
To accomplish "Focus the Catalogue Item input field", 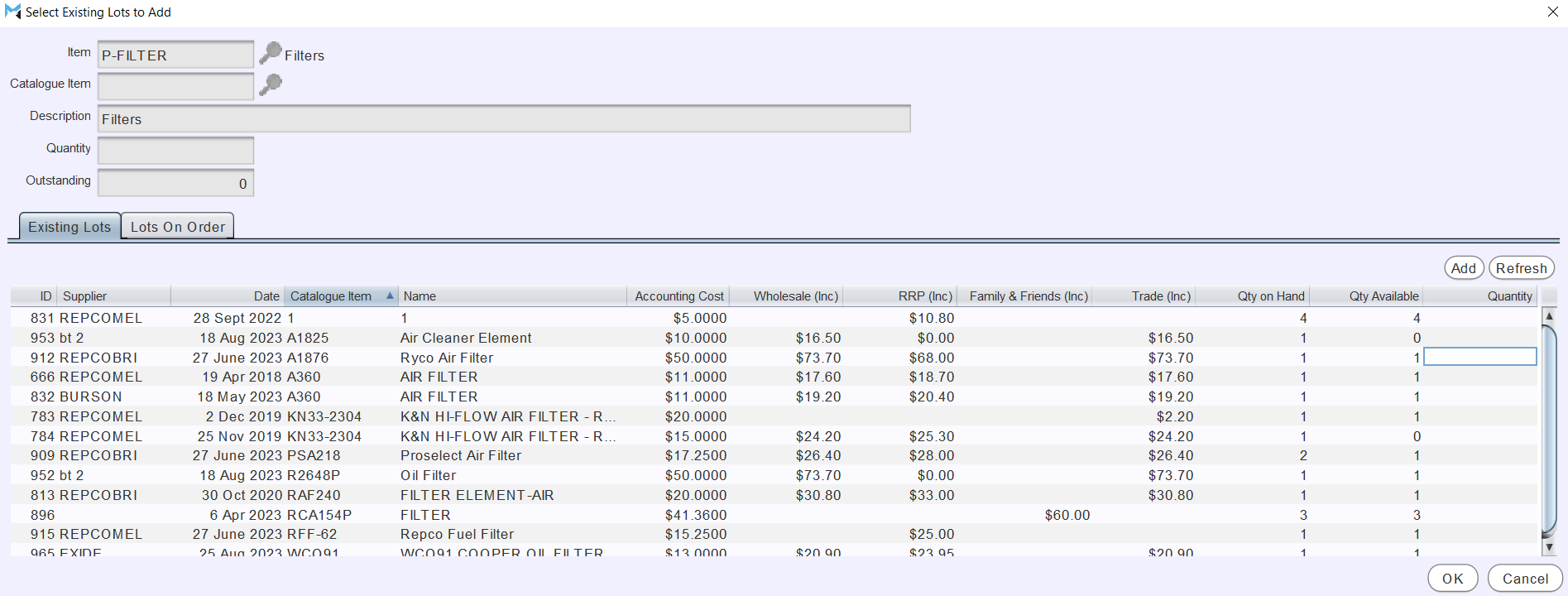I will [175, 86].
